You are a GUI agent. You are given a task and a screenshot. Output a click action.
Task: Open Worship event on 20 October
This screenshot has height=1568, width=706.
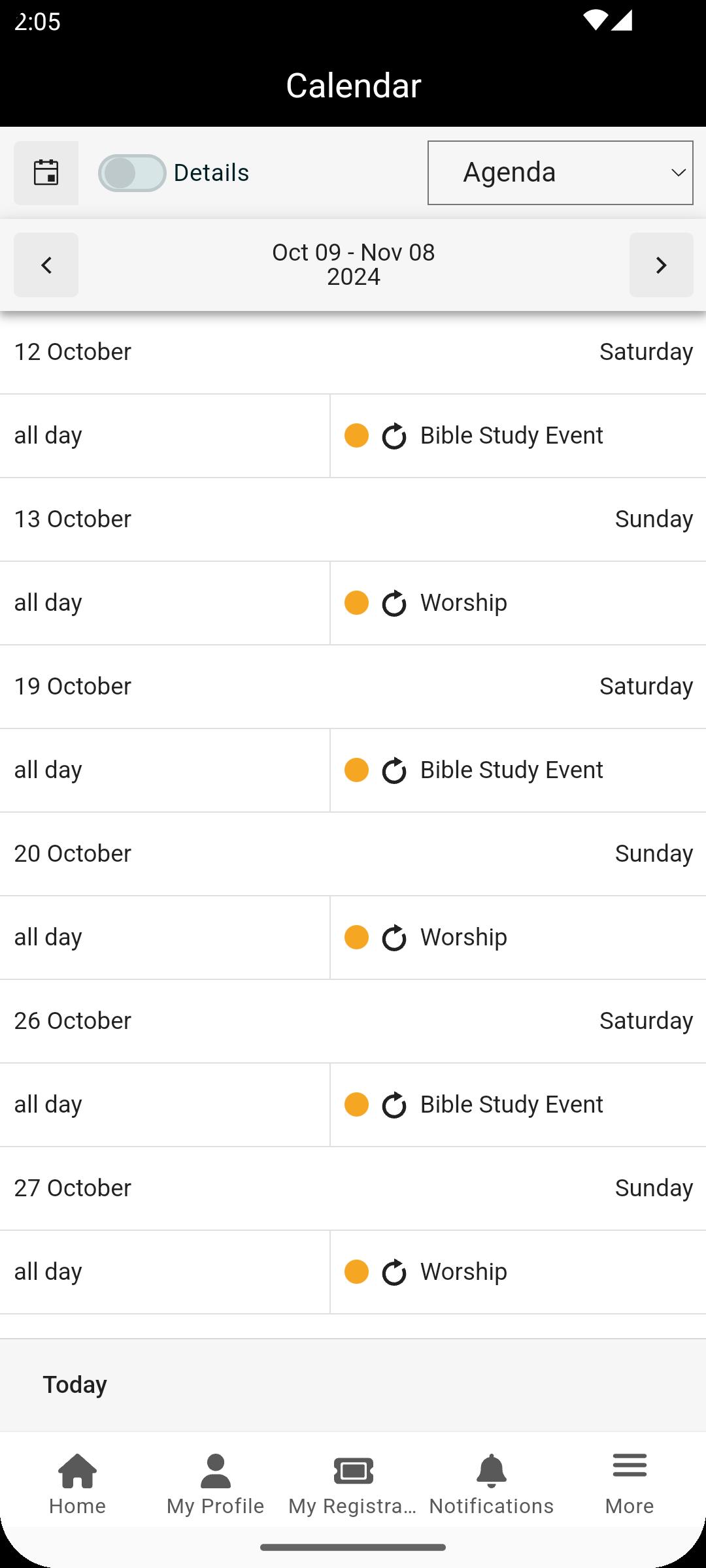463,938
